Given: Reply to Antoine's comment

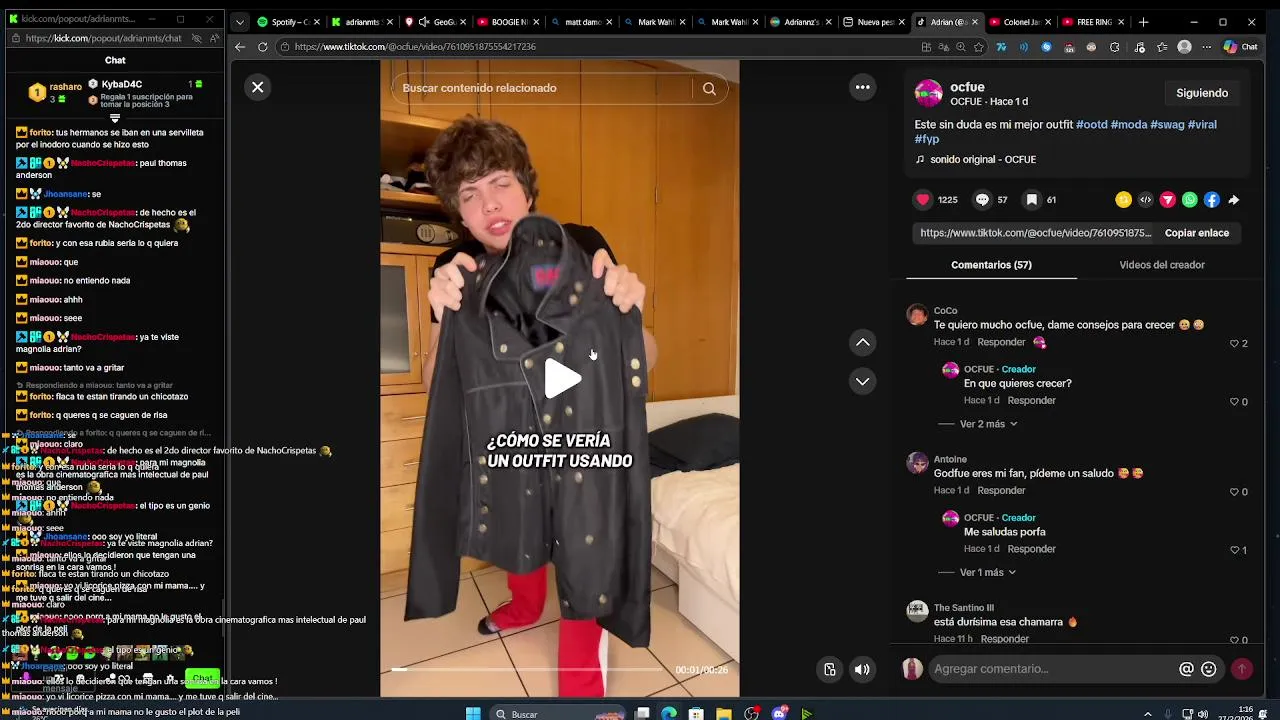Looking at the screenshot, I should point(1001,490).
